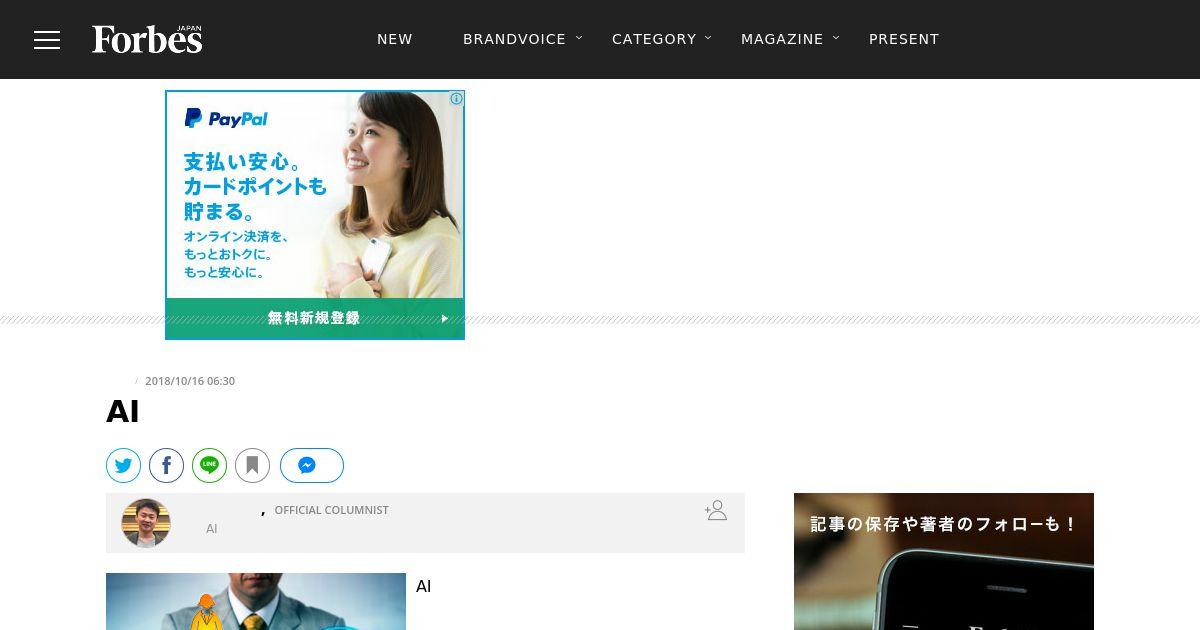
Task: Share the article on Facebook
Action: point(167,465)
